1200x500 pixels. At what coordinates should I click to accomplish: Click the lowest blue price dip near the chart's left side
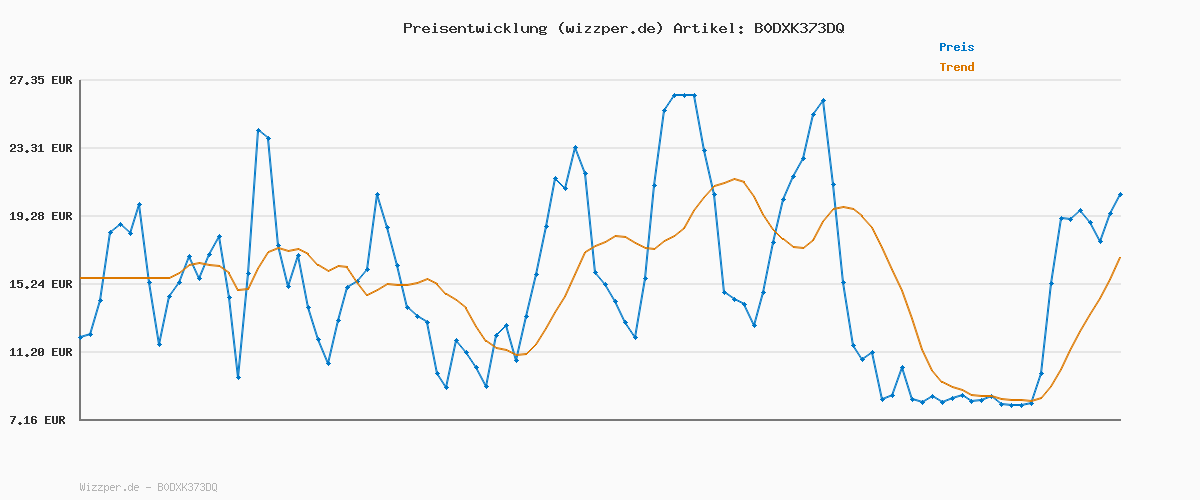coord(238,377)
